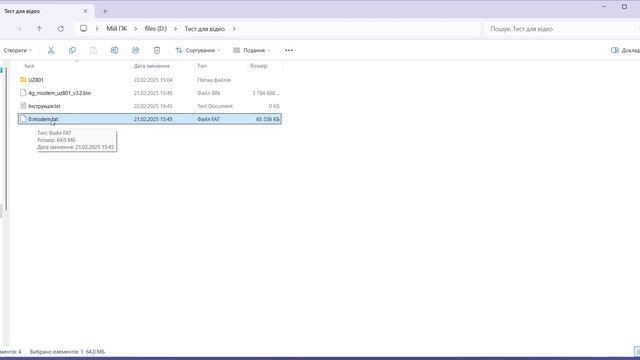Click the '0 КБ' size cell
This screenshot has width=640, height=360.
point(274,106)
